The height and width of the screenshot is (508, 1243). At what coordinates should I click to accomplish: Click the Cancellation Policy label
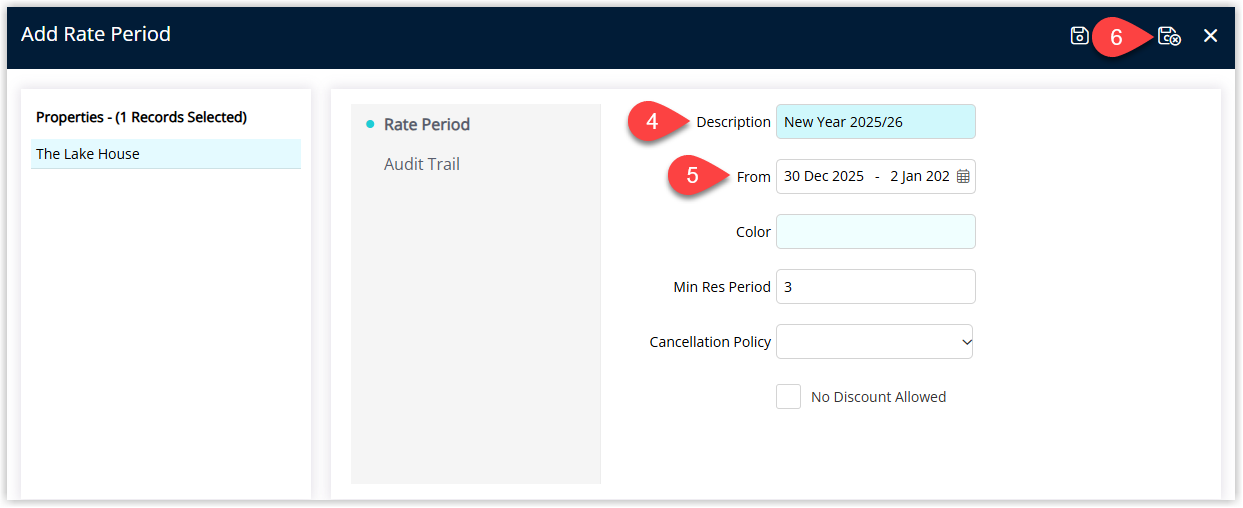tap(710, 342)
